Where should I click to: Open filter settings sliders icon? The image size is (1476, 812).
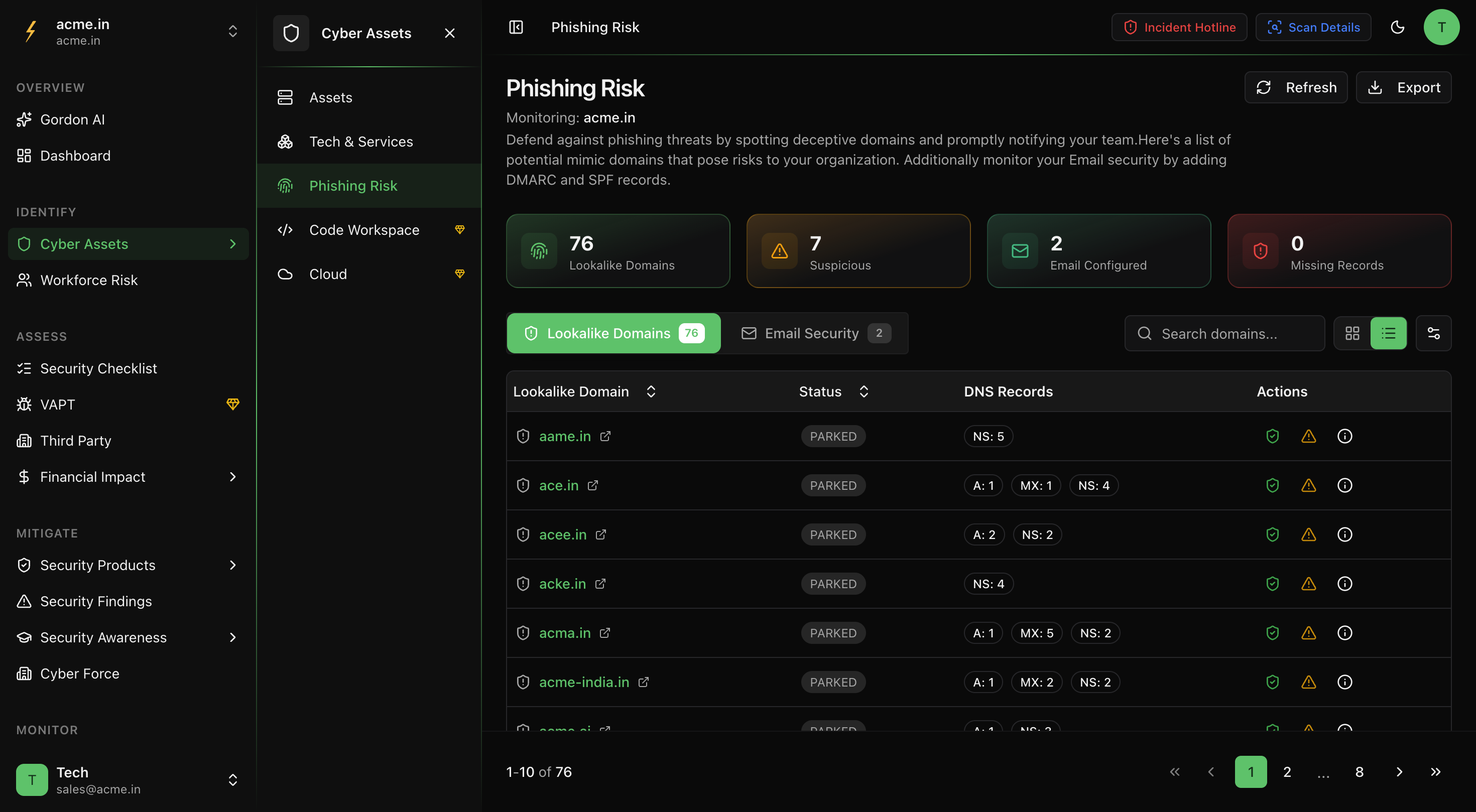pos(1433,333)
